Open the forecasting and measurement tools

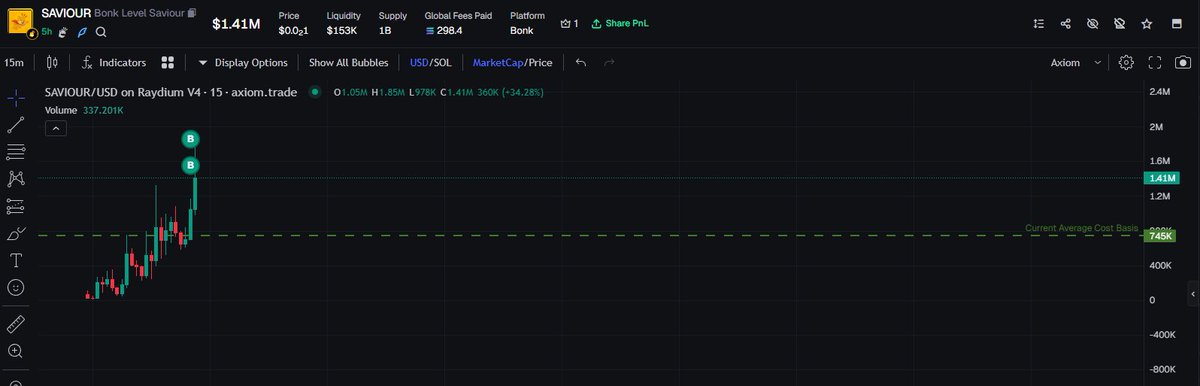16,206
